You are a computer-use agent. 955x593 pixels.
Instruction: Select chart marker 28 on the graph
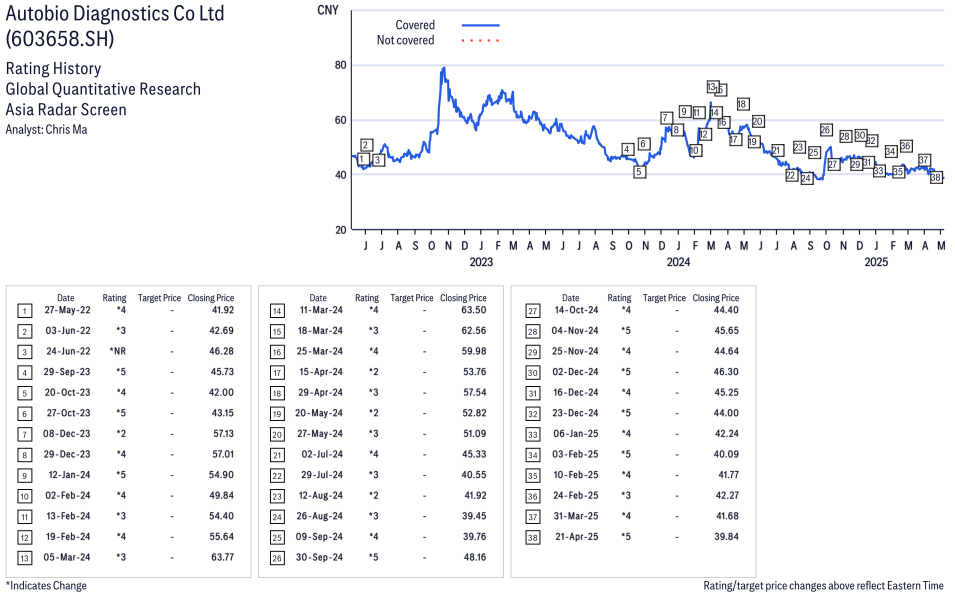point(845,136)
